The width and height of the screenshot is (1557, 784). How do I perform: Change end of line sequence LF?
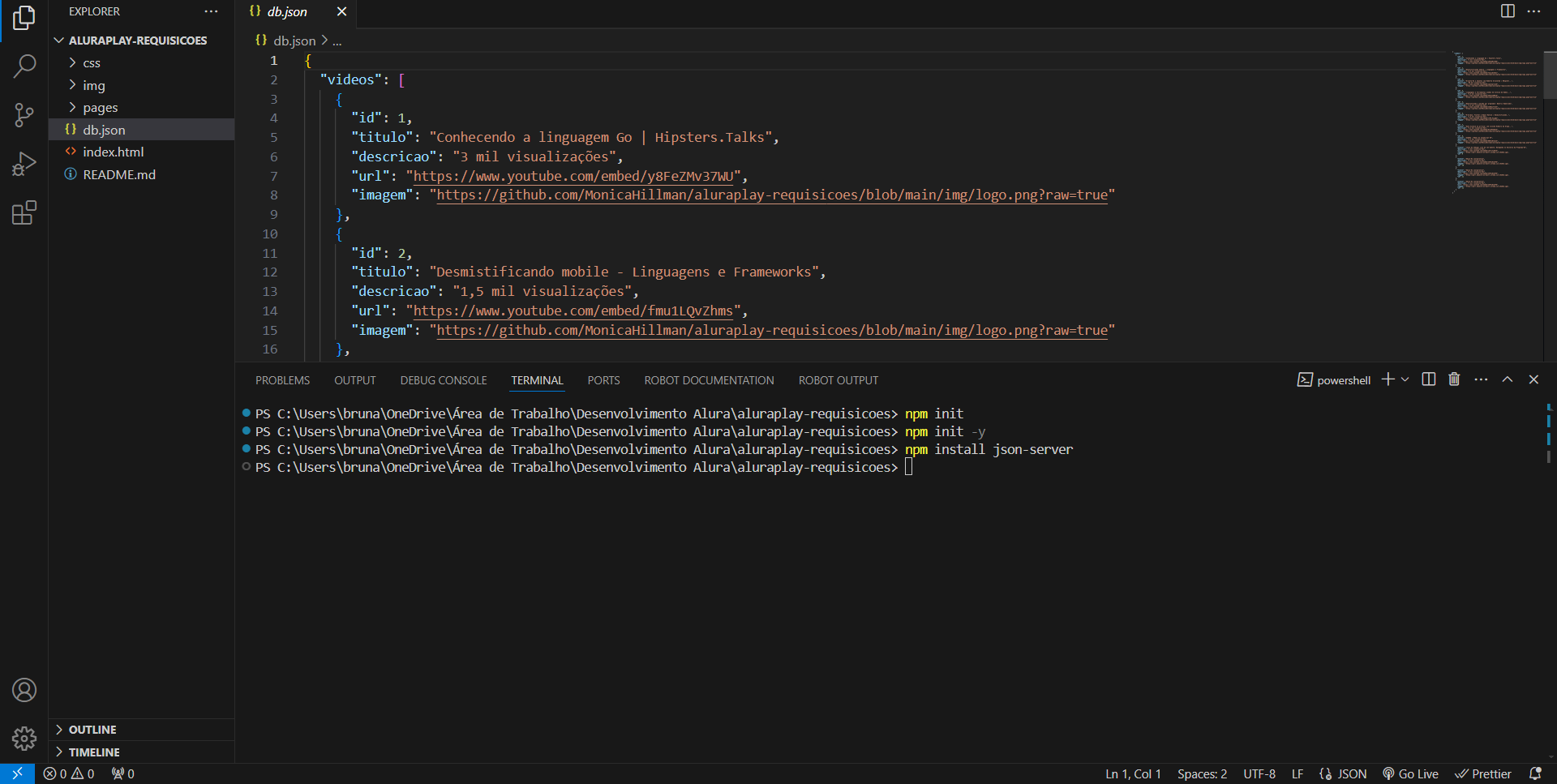[x=1297, y=773]
